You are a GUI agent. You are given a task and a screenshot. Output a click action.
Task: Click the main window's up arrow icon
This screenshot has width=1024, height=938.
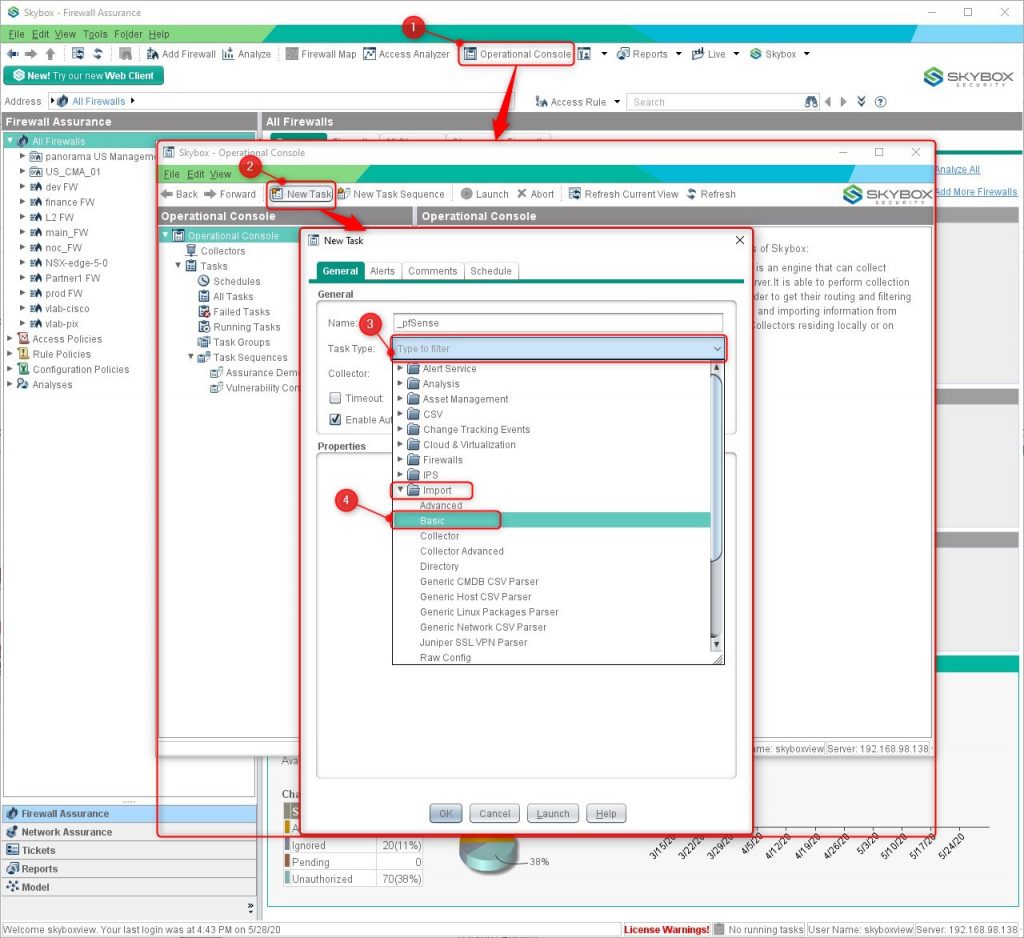point(50,54)
